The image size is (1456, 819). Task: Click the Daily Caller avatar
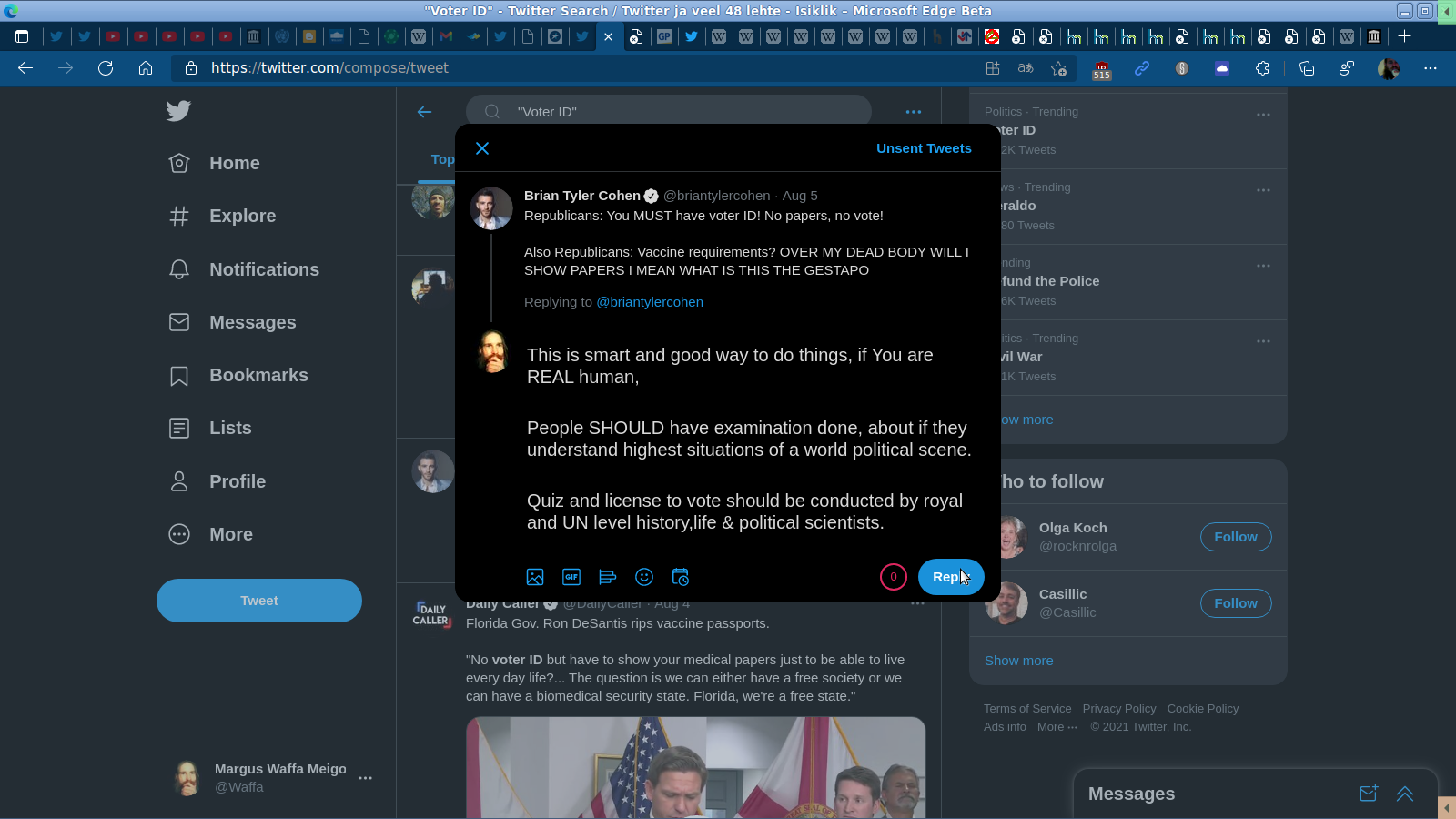coord(433,614)
